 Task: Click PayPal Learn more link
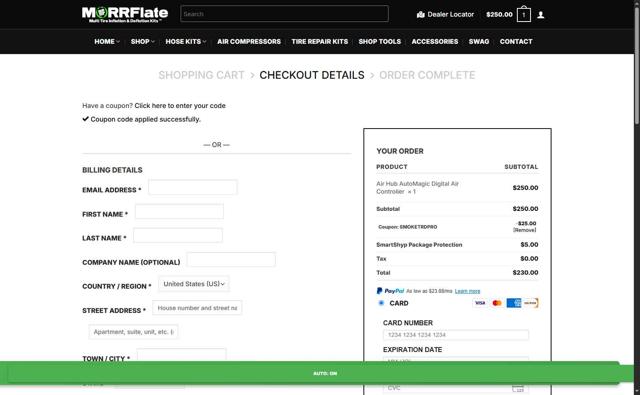tap(467, 291)
